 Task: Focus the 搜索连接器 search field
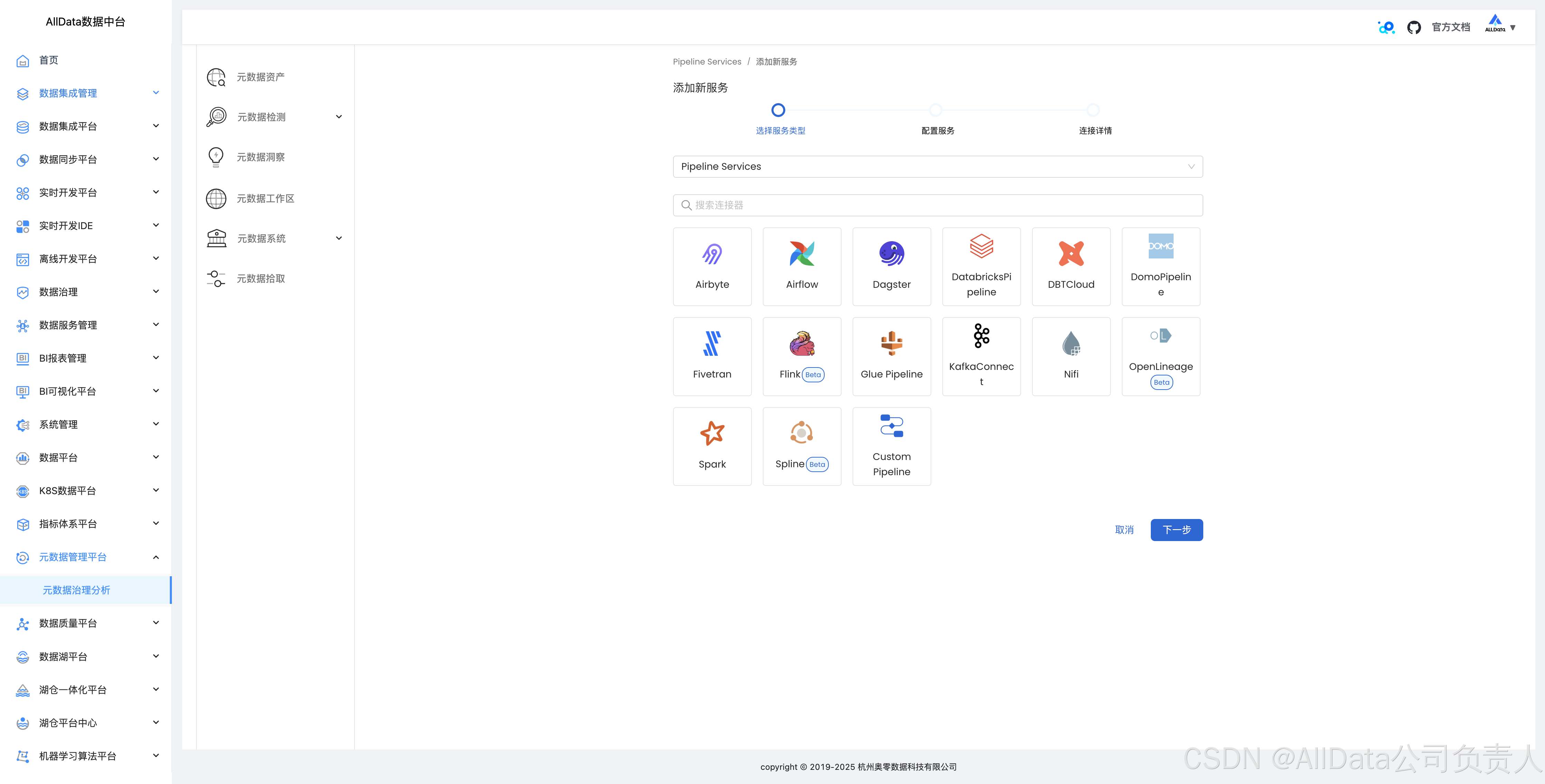[x=937, y=205]
